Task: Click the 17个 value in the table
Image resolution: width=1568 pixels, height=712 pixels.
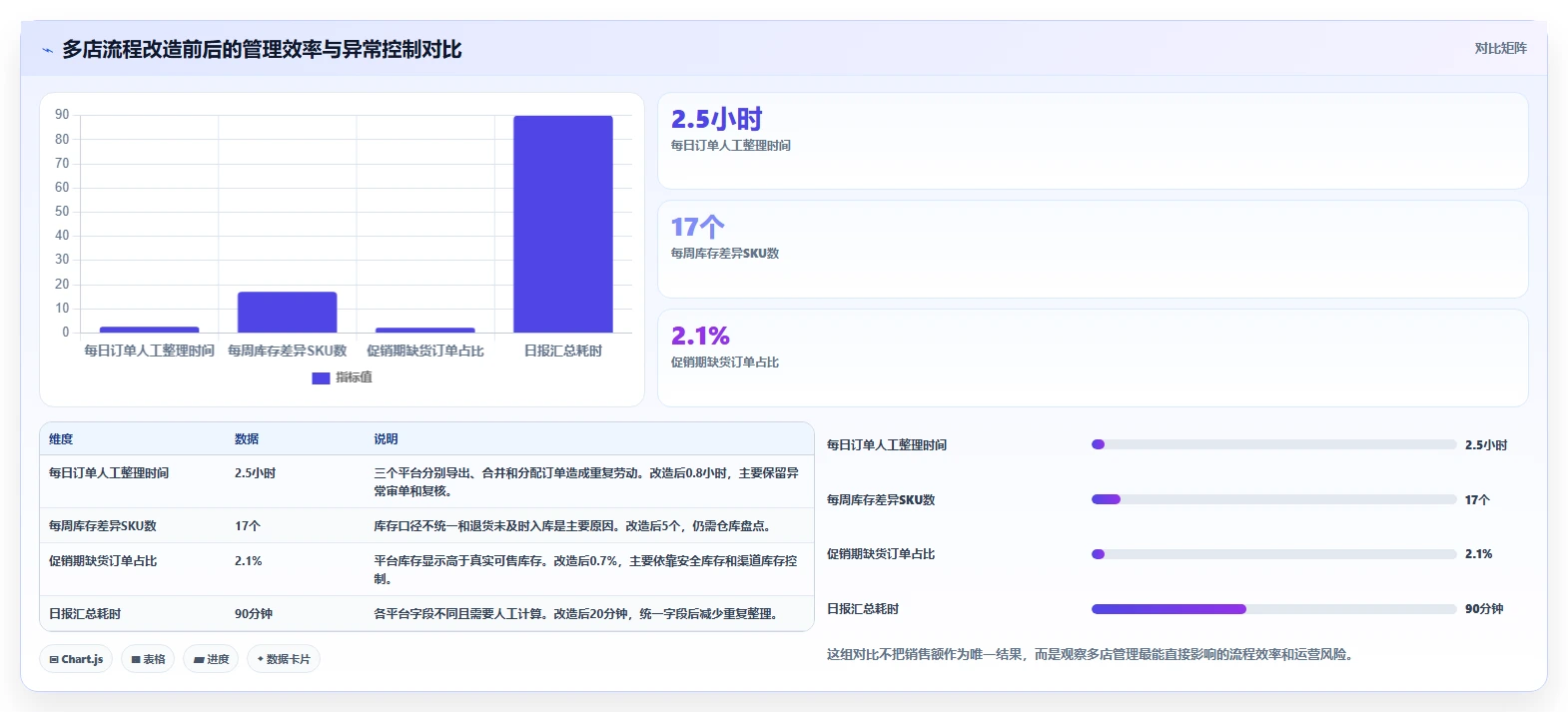Action: tap(248, 526)
